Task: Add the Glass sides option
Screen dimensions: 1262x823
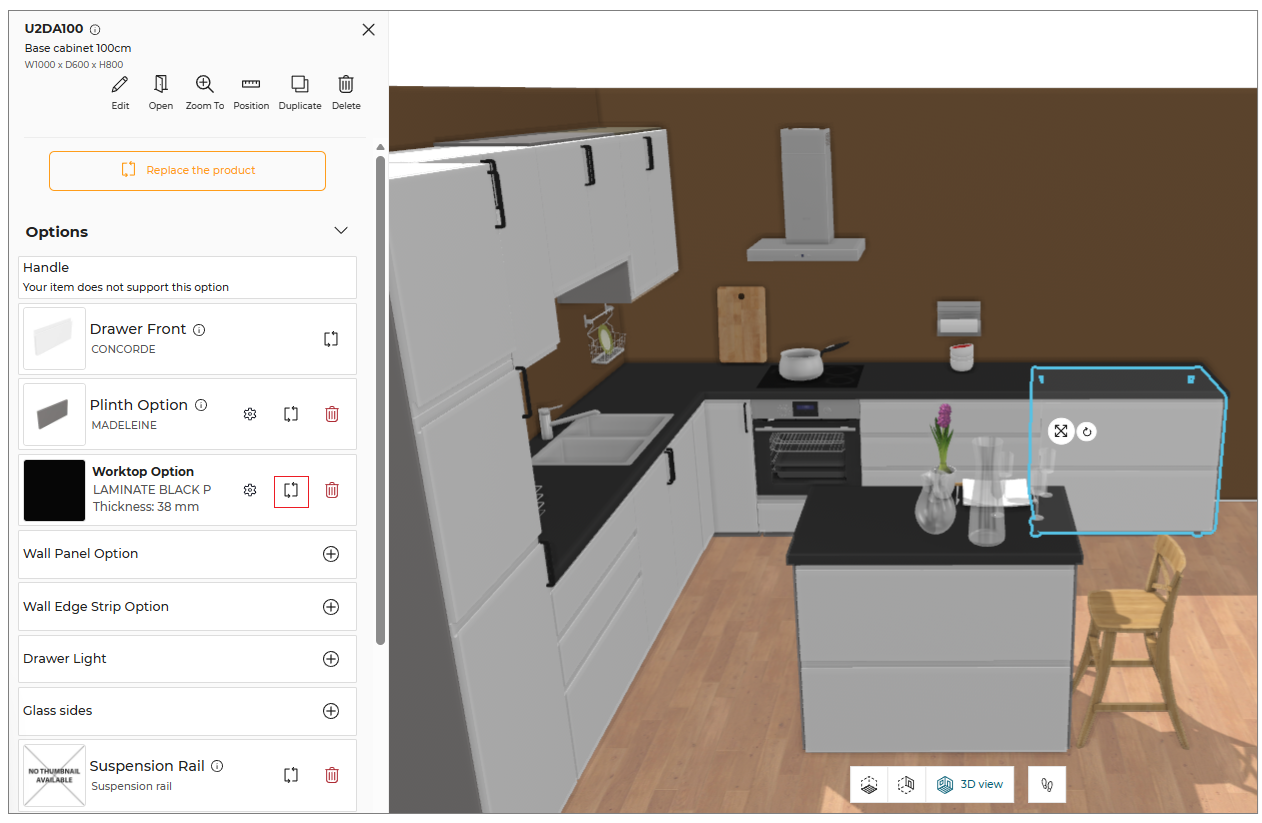Action: (331, 711)
